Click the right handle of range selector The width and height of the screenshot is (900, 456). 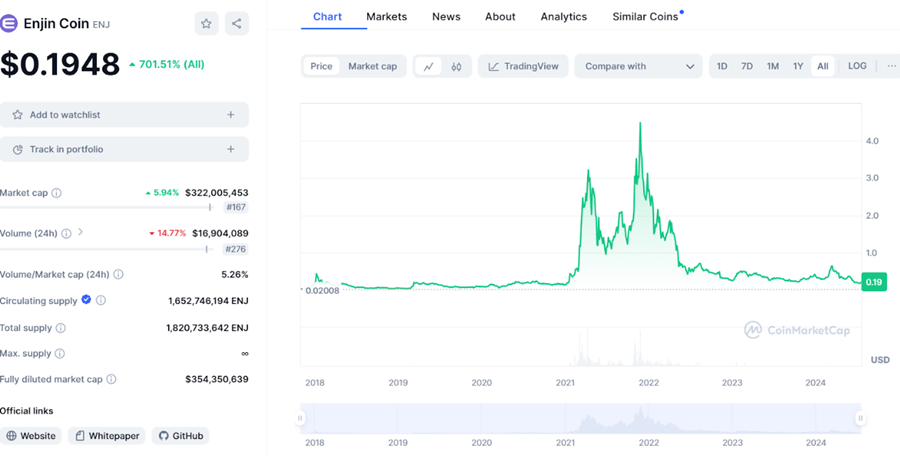tap(860, 418)
